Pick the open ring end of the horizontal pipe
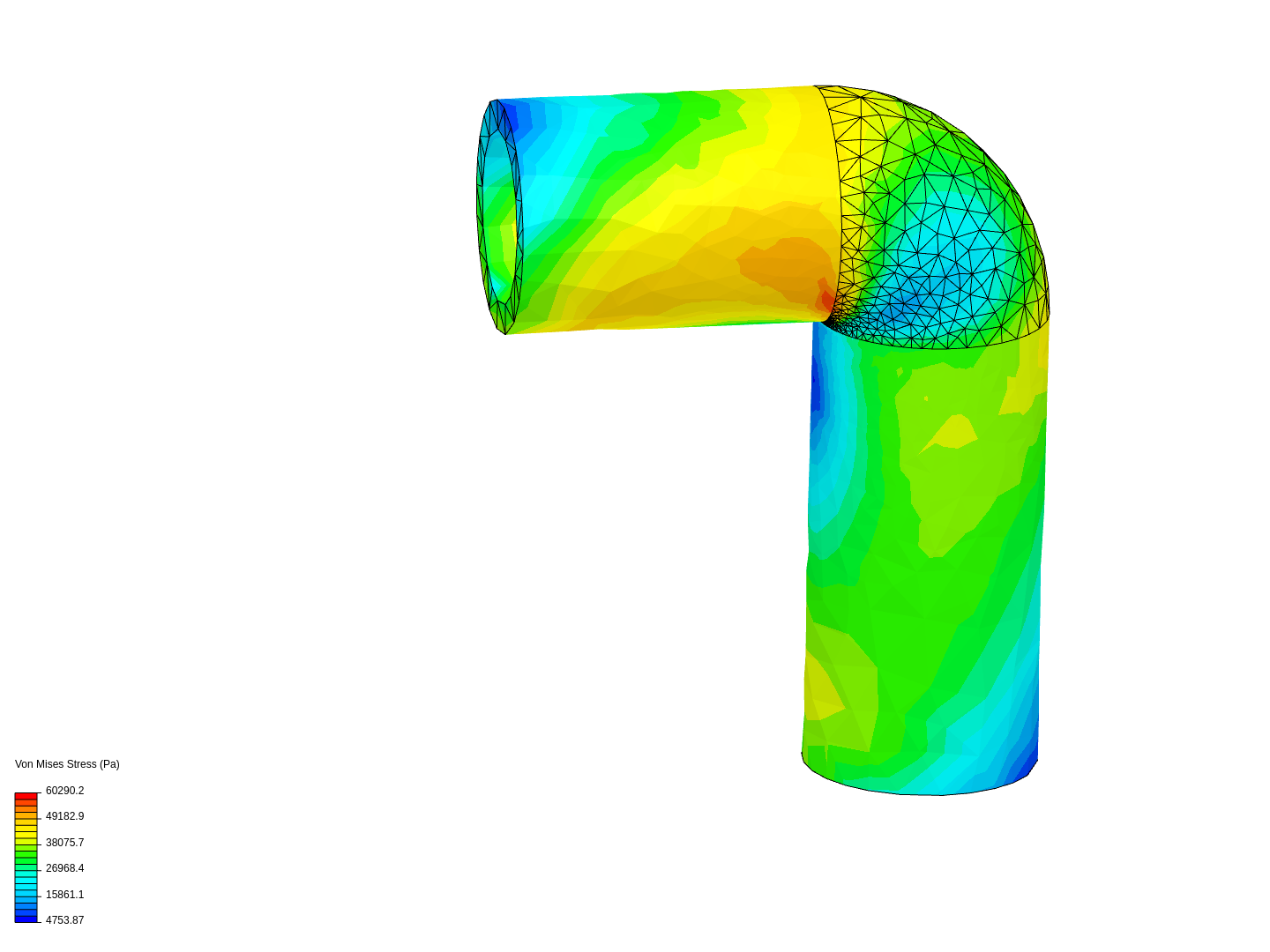This screenshot has width=1270, height=952. 499,217
